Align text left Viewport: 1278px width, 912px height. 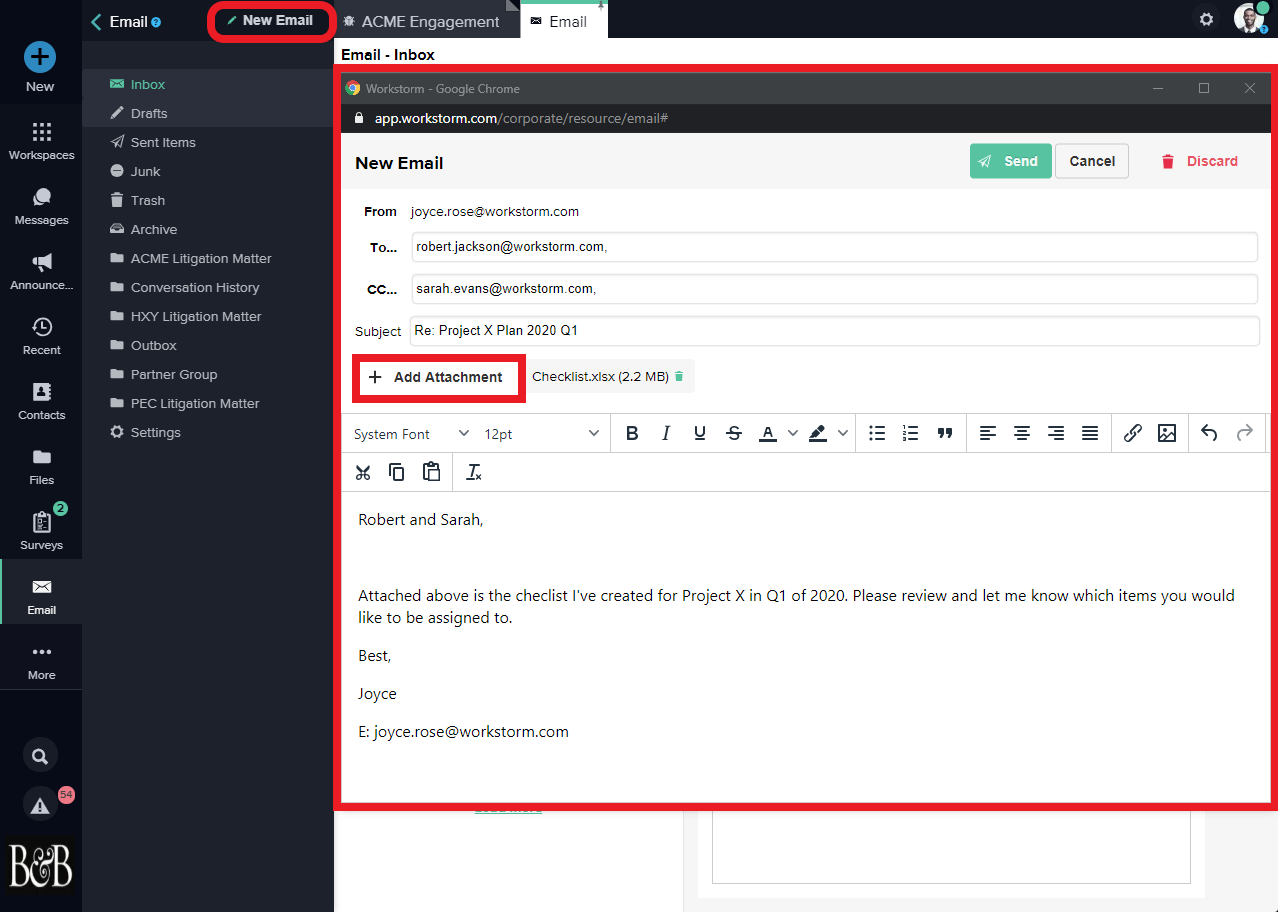(x=988, y=433)
